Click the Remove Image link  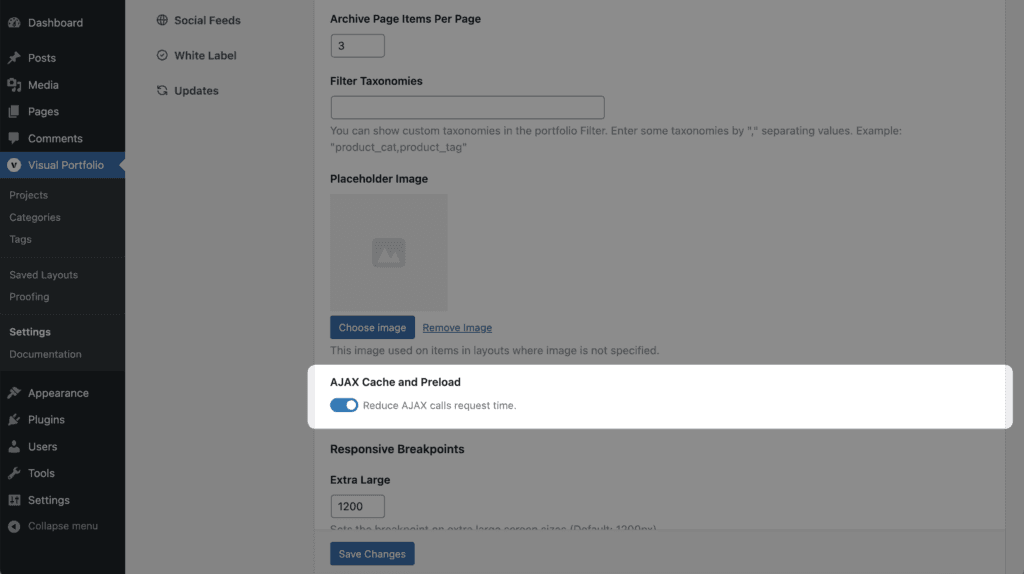457,328
